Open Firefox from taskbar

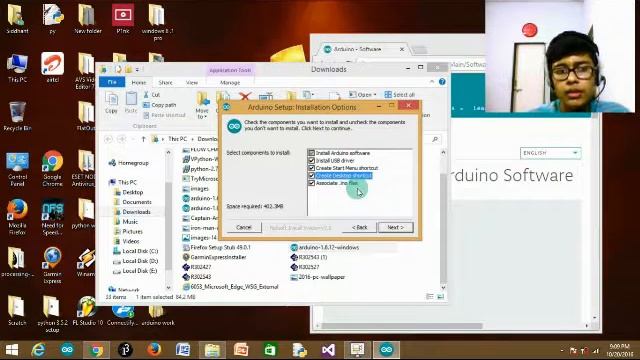(154, 350)
